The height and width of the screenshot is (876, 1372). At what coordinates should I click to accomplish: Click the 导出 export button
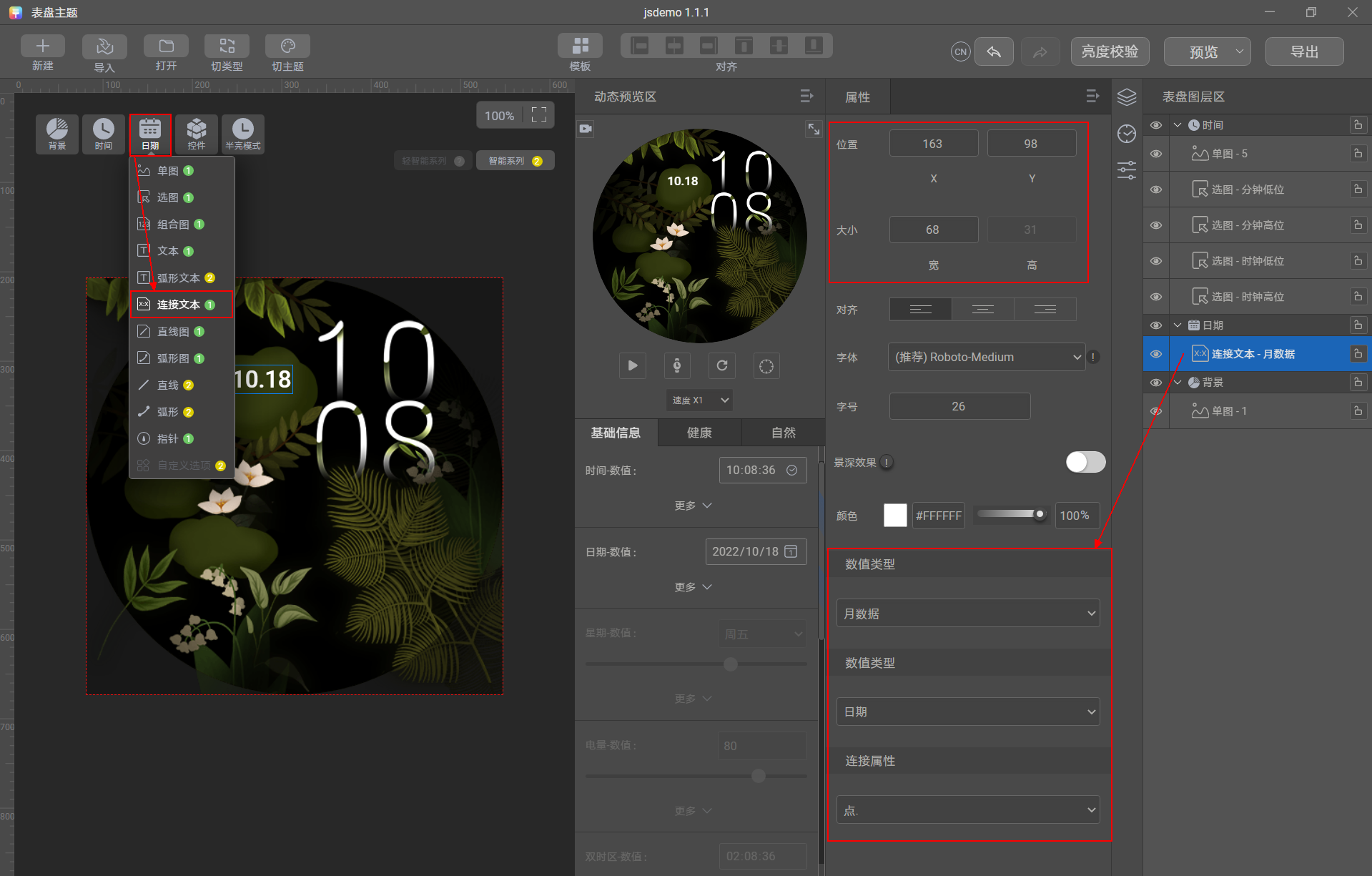tap(1304, 51)
